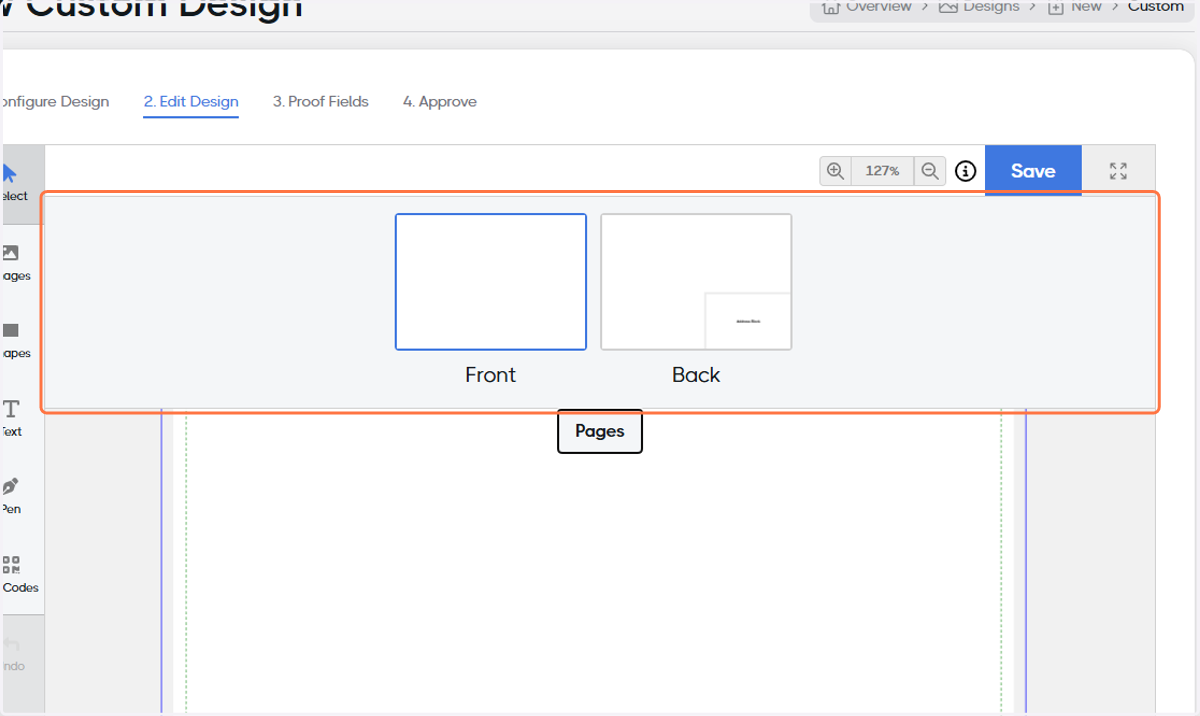
Task: Open Designs in the breadcrumb
Action: [980, 7]
